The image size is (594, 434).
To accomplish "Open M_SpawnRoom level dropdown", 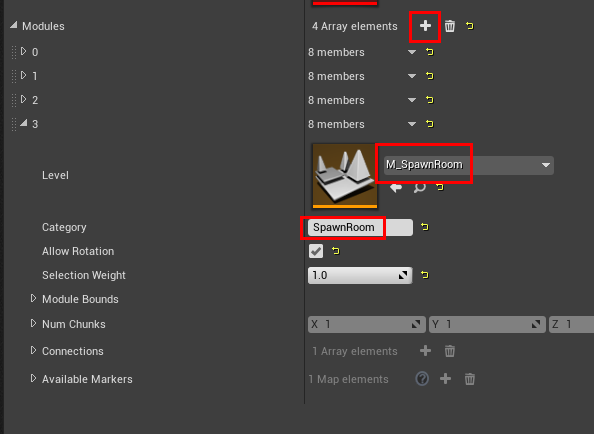I will point(469,165).
